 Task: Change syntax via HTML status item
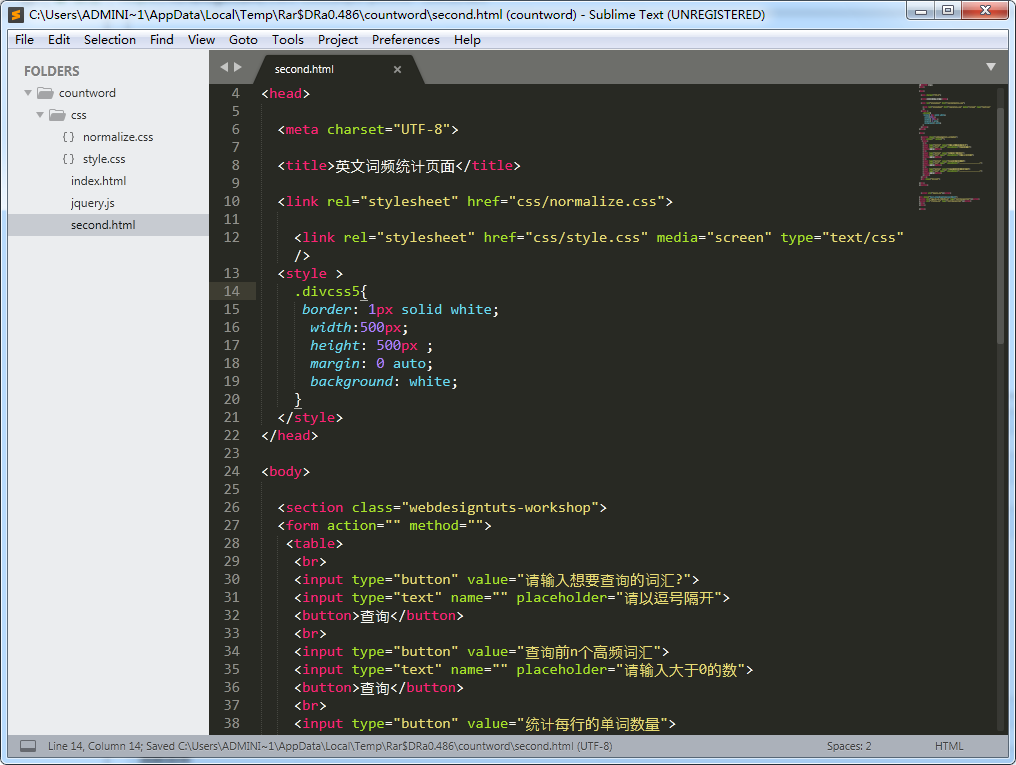pyautogui.click(x=949, y=746)
